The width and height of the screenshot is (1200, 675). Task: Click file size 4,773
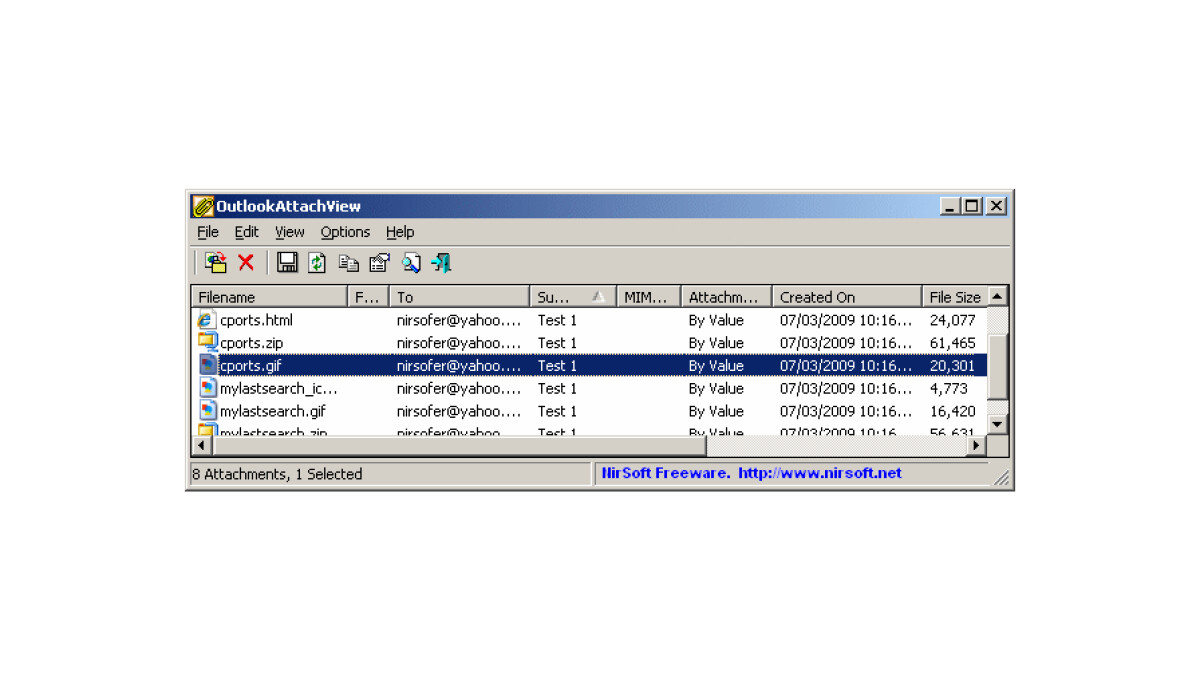(x=948, y=388)
